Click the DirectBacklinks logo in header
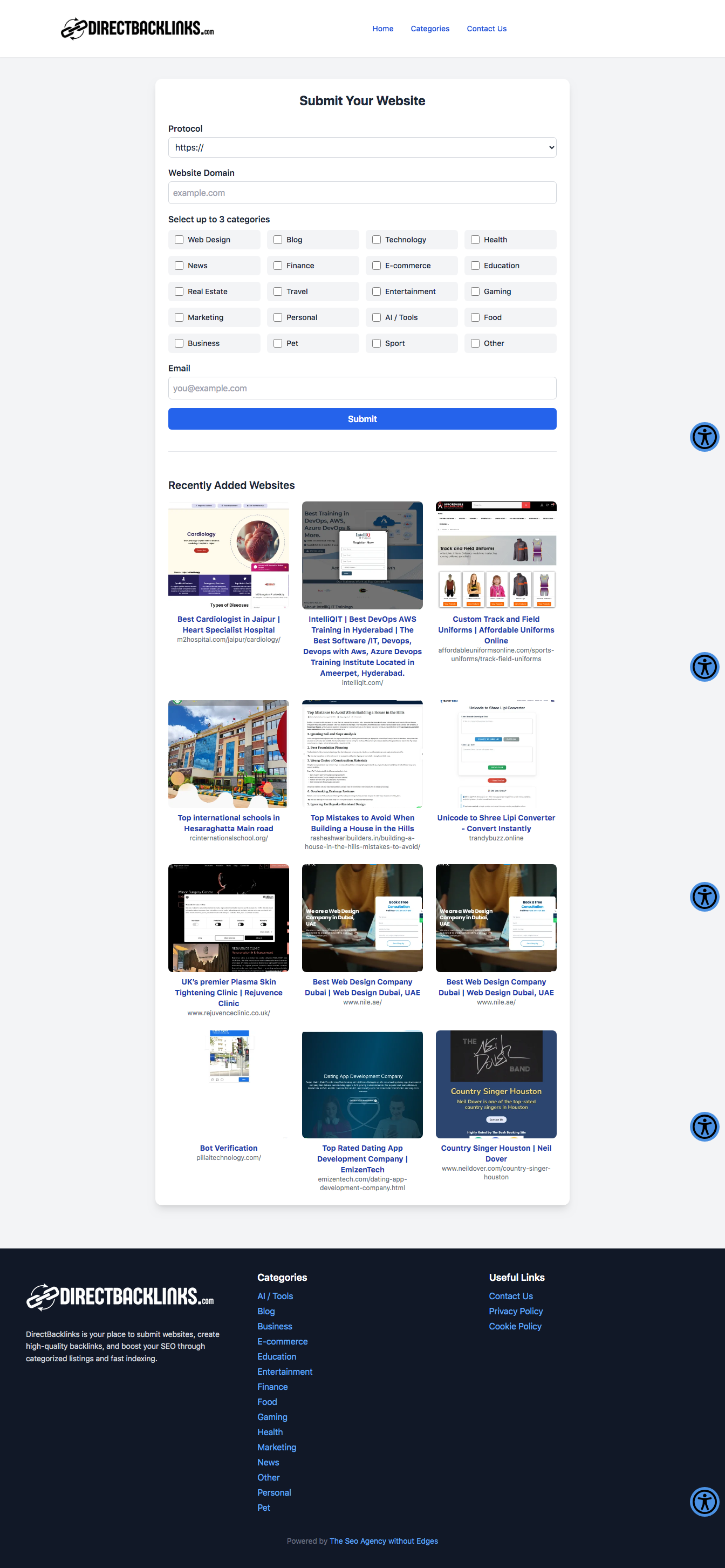 (138, 29)
